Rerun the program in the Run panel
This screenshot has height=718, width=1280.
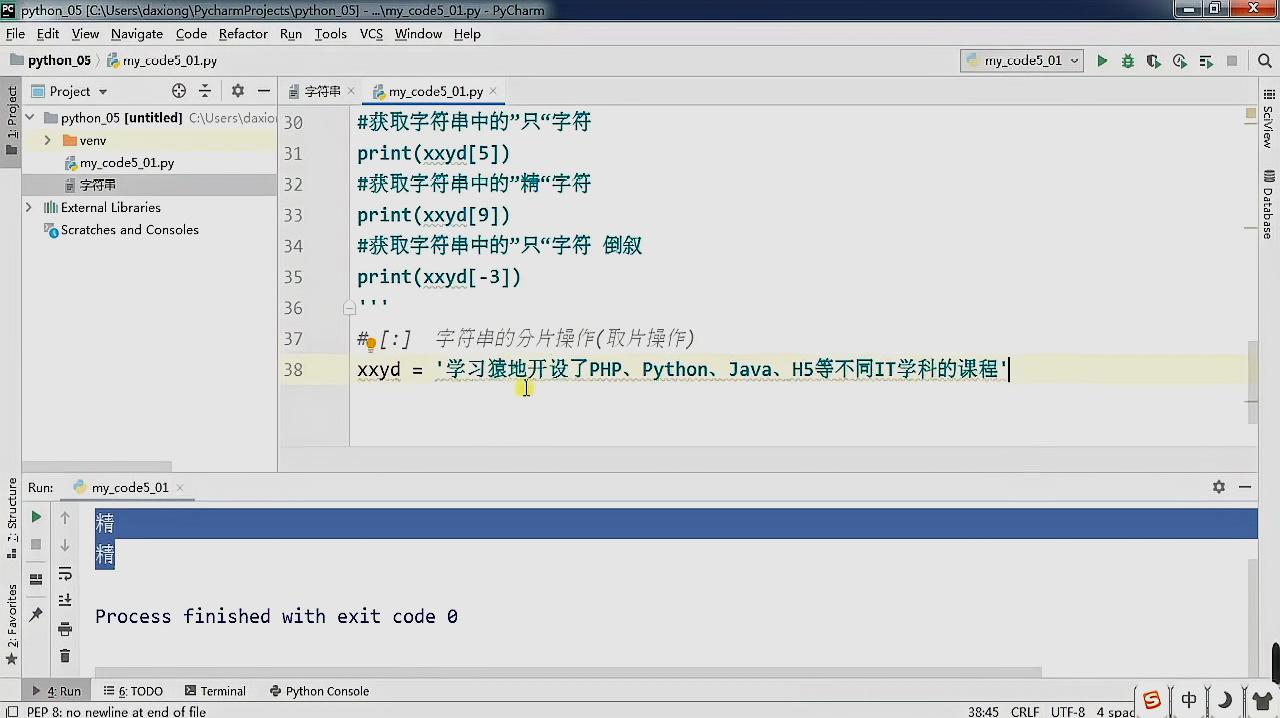(35, 517)
